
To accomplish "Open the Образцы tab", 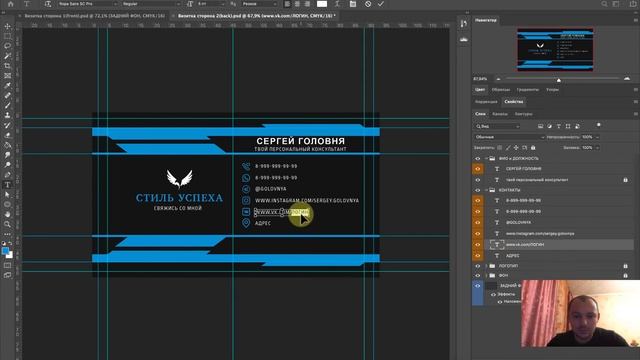I will (x=500, y=90).
